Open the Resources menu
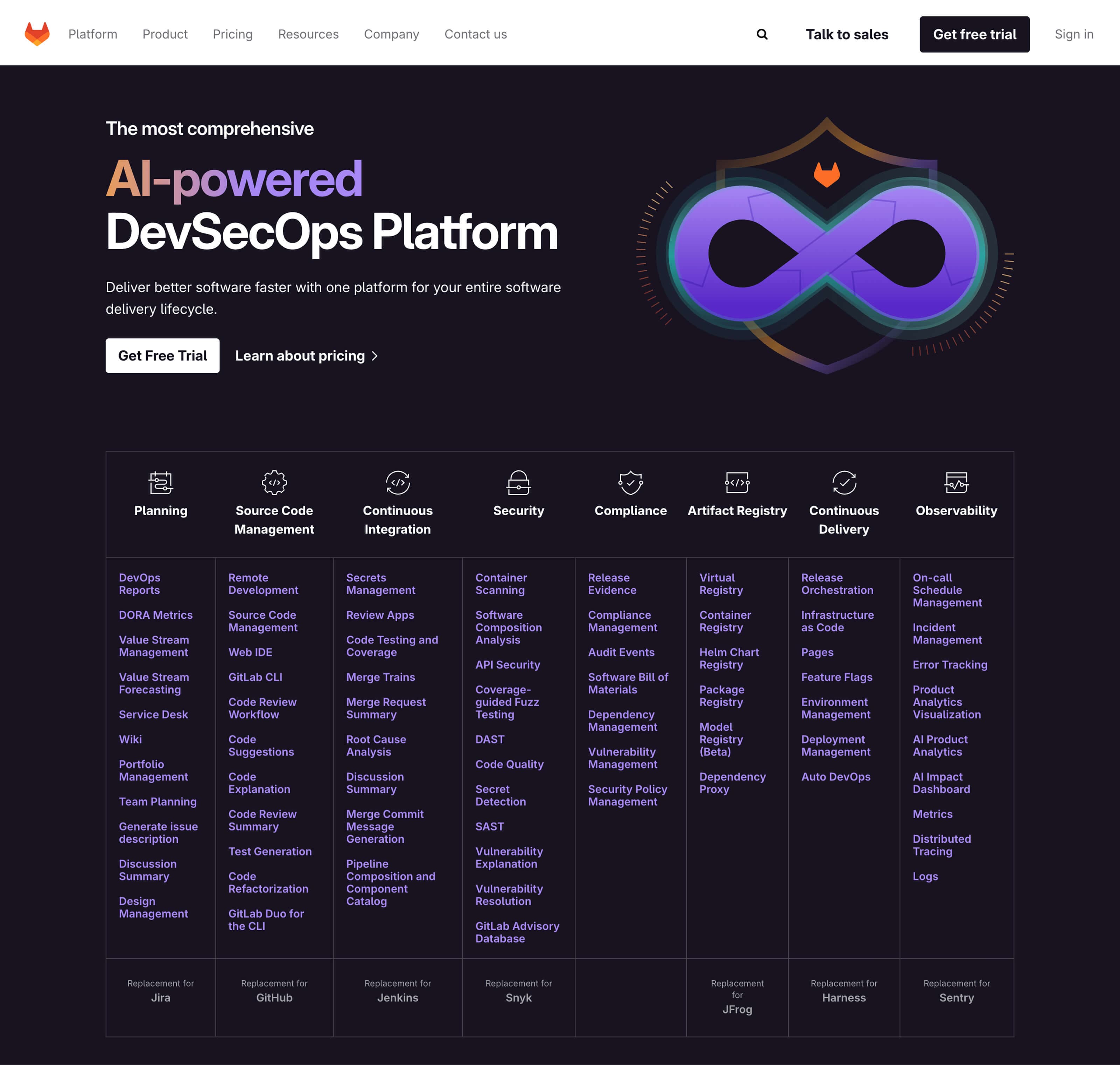The width and height of the screenshot is (1120, 1065). coord(308,34)
